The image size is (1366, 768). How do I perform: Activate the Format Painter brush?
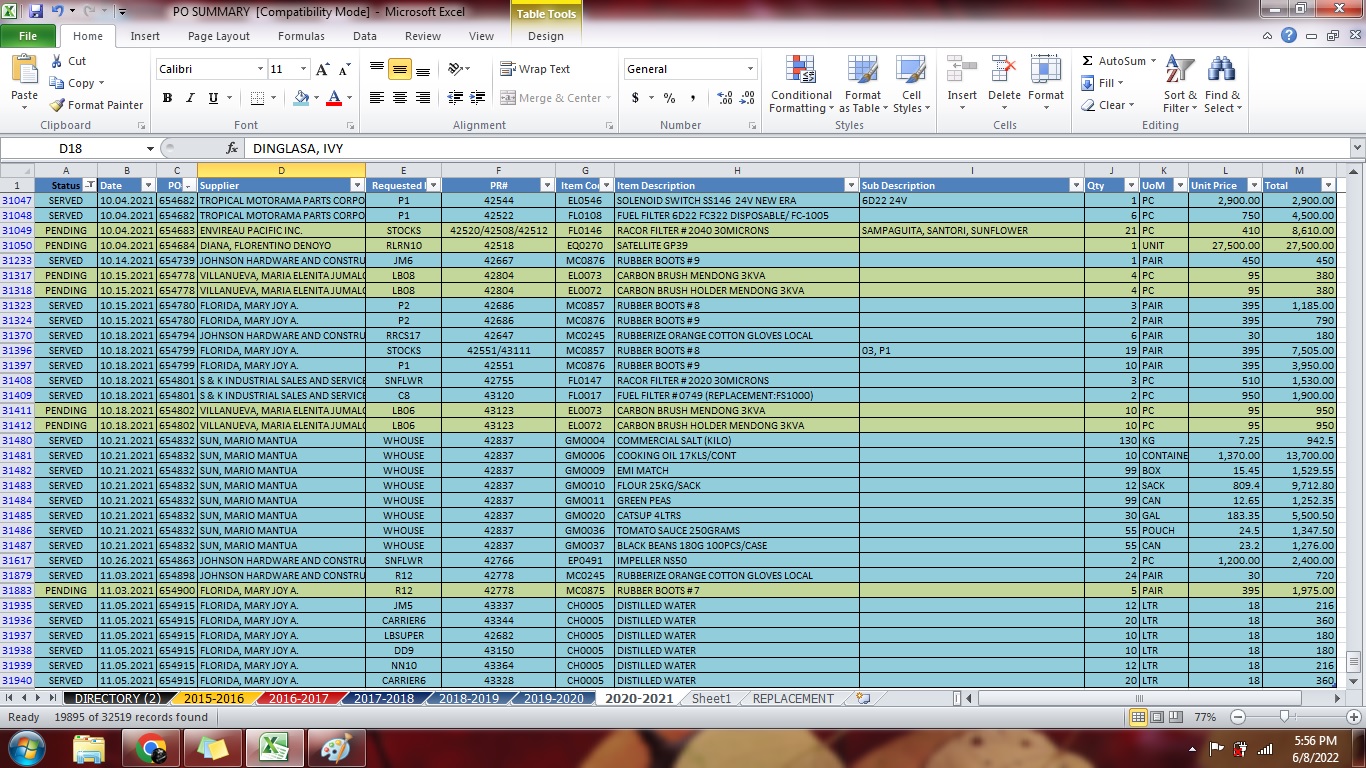pos(97,105)
